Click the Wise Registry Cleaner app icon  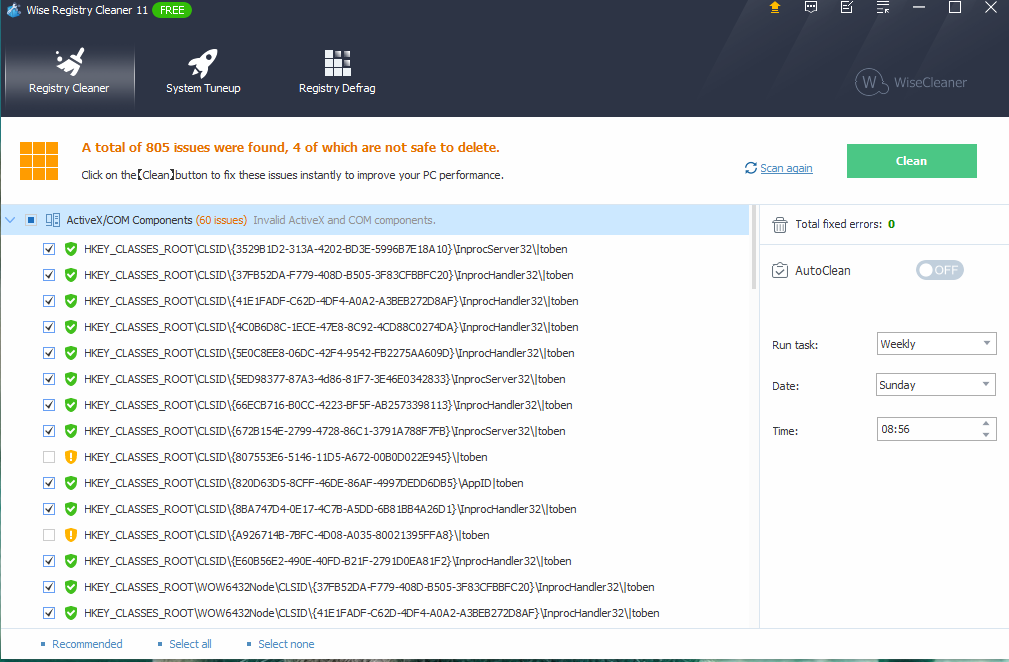(x=14, y=10)
